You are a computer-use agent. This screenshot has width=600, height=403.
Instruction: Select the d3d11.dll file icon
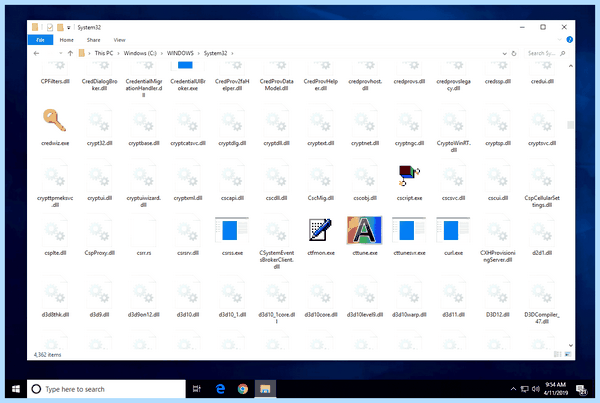453,294
